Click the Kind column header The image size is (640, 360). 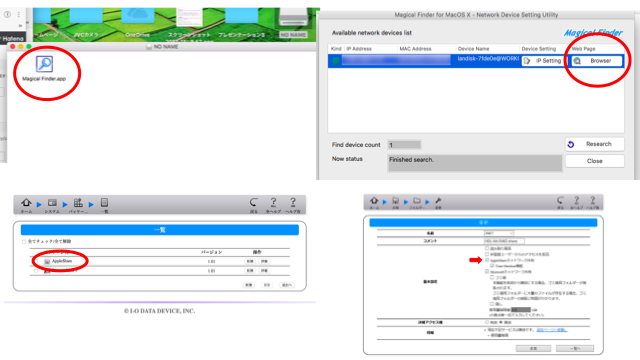(x=336, y=49)
